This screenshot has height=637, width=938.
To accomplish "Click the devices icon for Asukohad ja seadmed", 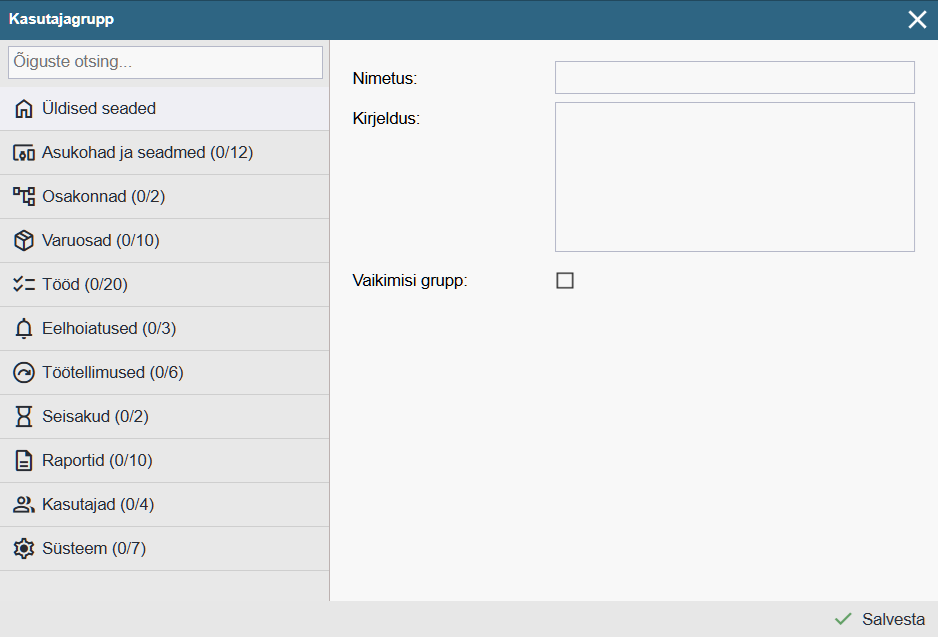I will pyautogui.click(x=24, y=153).
